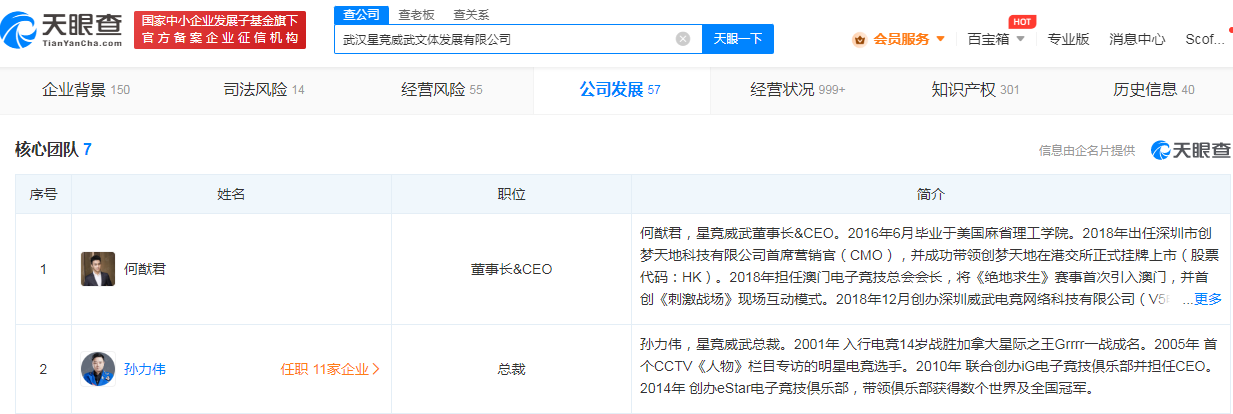1233x414 pixels.
Task: Click the HOT badge above 百宝箱
Action: point(1021,21)
